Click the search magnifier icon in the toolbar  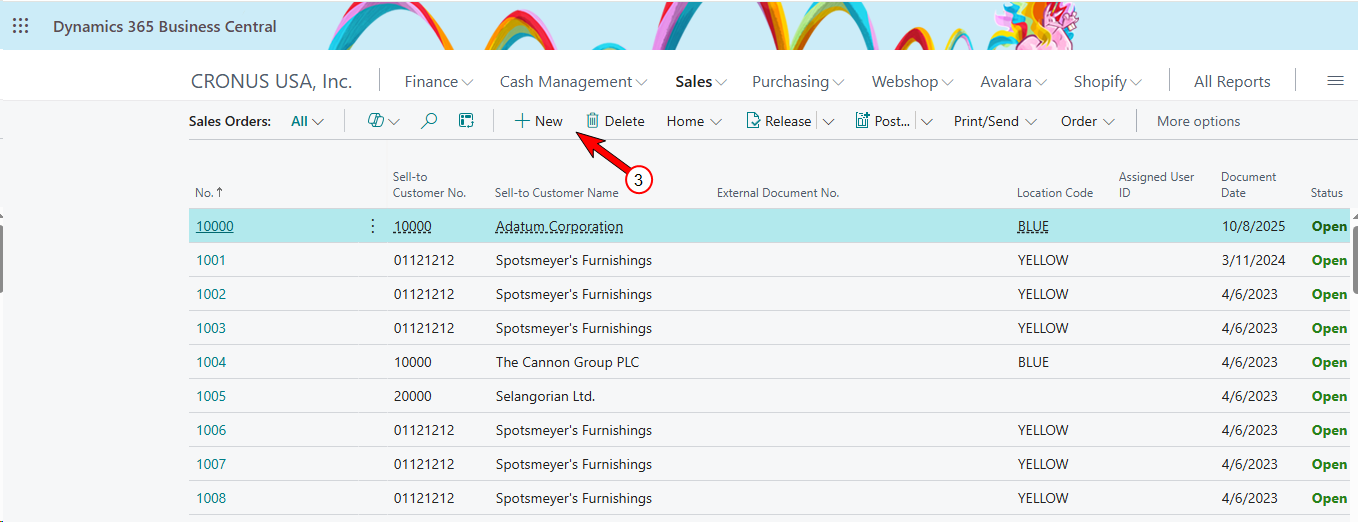[x=429, y=121]
